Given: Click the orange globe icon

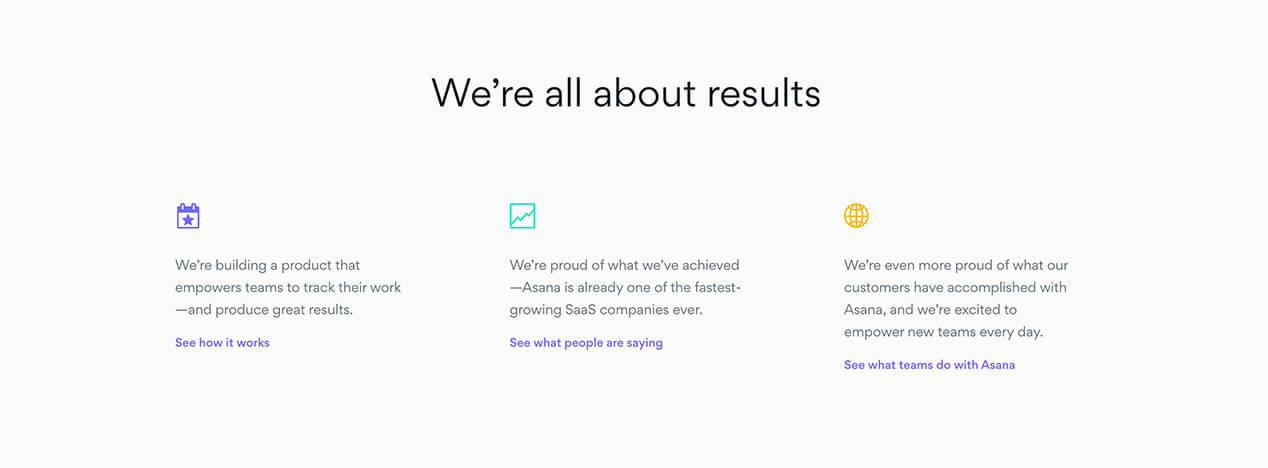Looking at the screenshot, I should 856,216.
